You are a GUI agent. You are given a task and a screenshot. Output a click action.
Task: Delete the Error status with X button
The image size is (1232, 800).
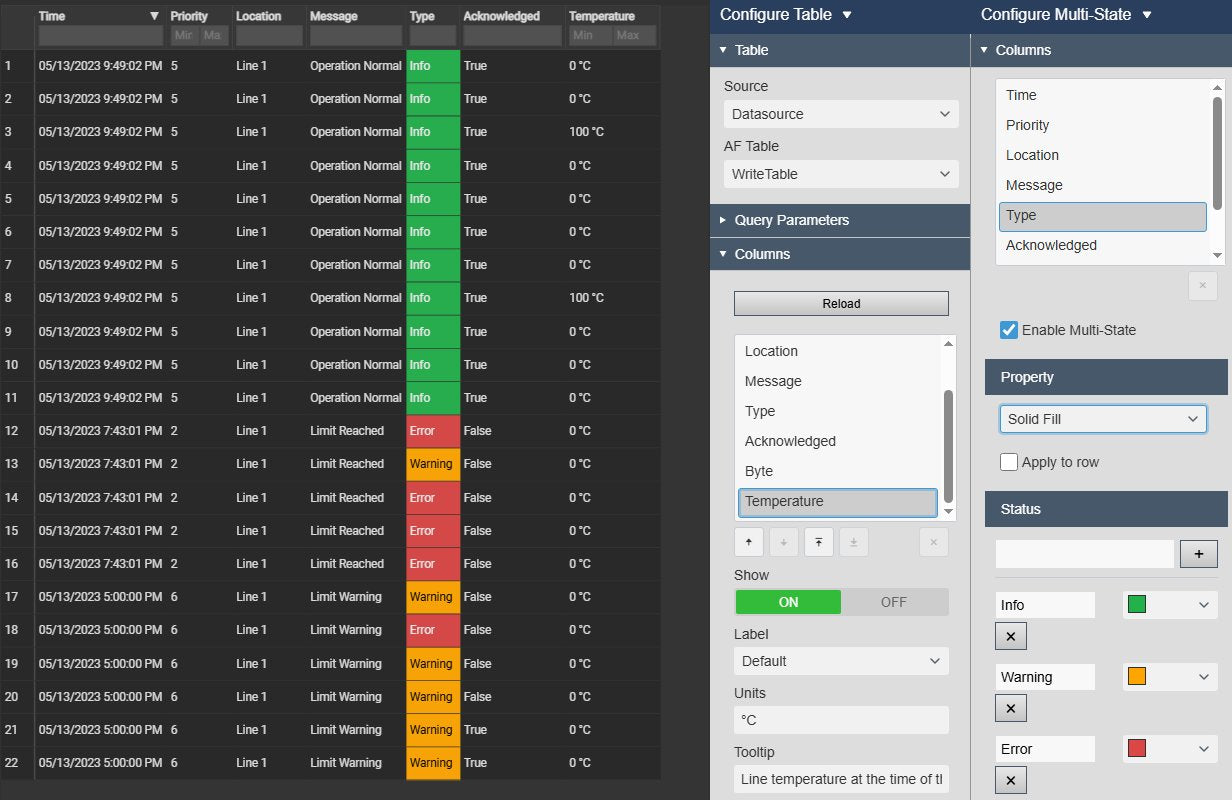[1010, 780]
